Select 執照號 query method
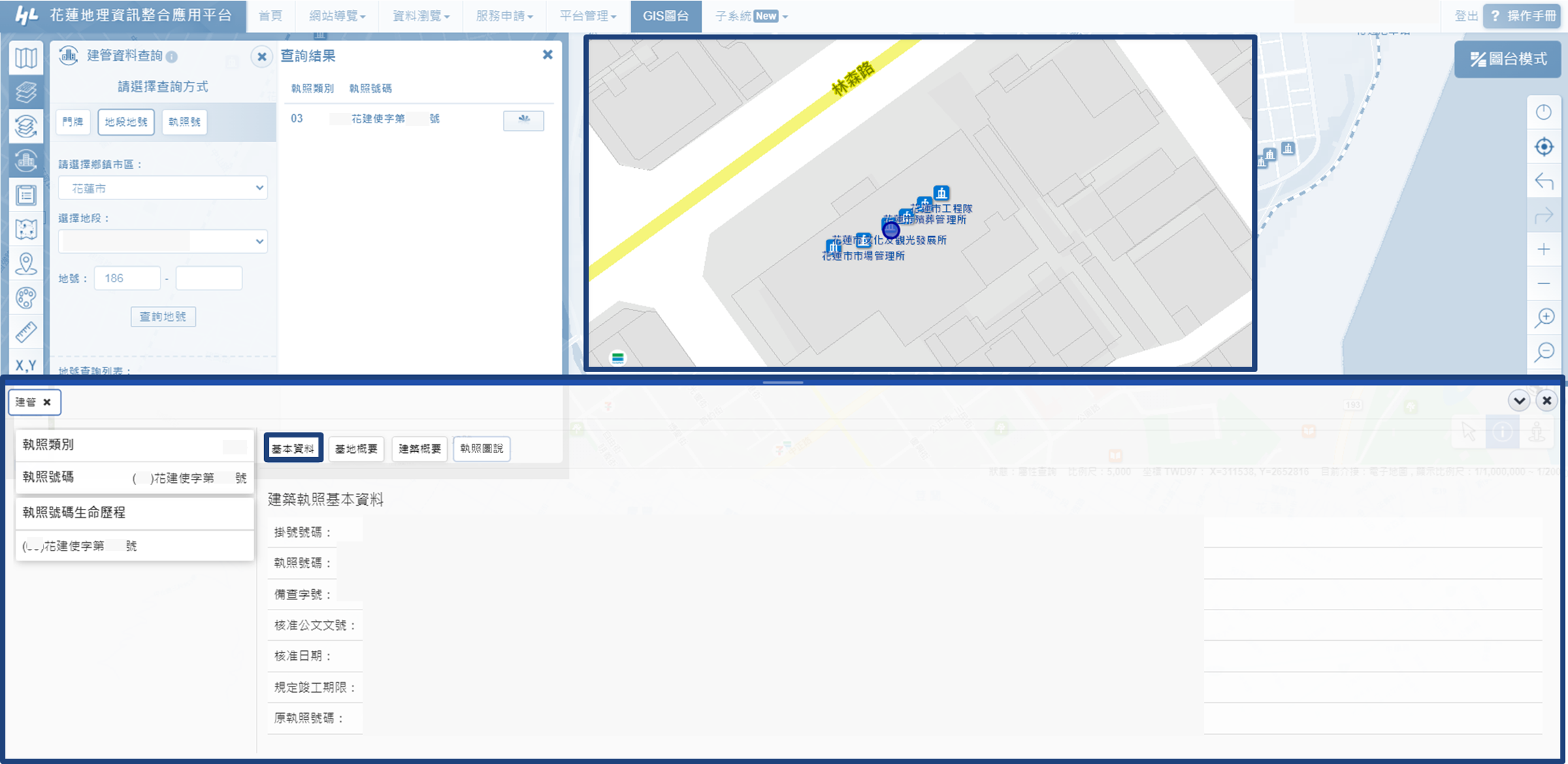The width and height of the screenshot is (1568, 764). point(184,122)
